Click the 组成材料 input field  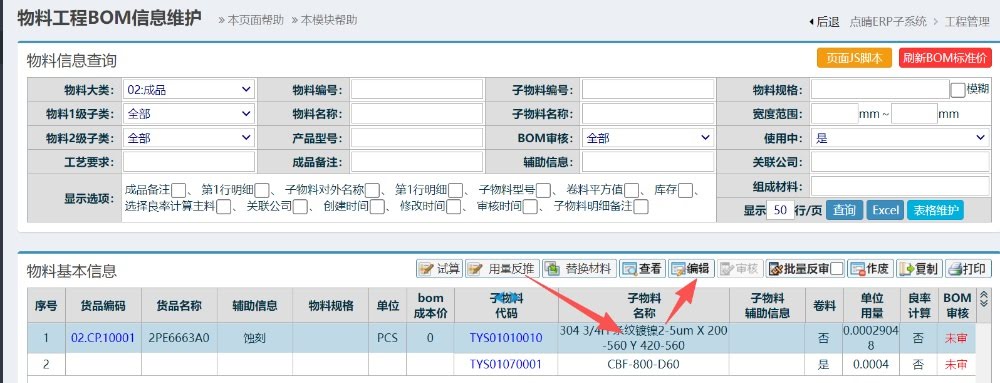pos(900,187)
